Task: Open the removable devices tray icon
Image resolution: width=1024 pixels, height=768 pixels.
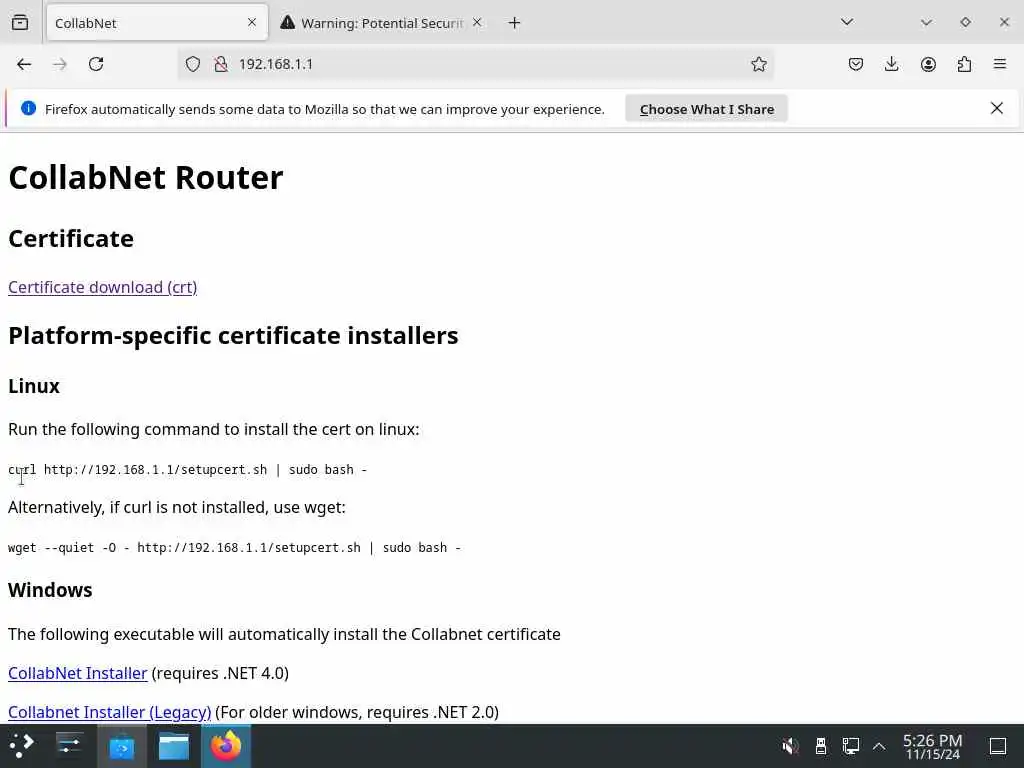Action: [x=821, y=746]
